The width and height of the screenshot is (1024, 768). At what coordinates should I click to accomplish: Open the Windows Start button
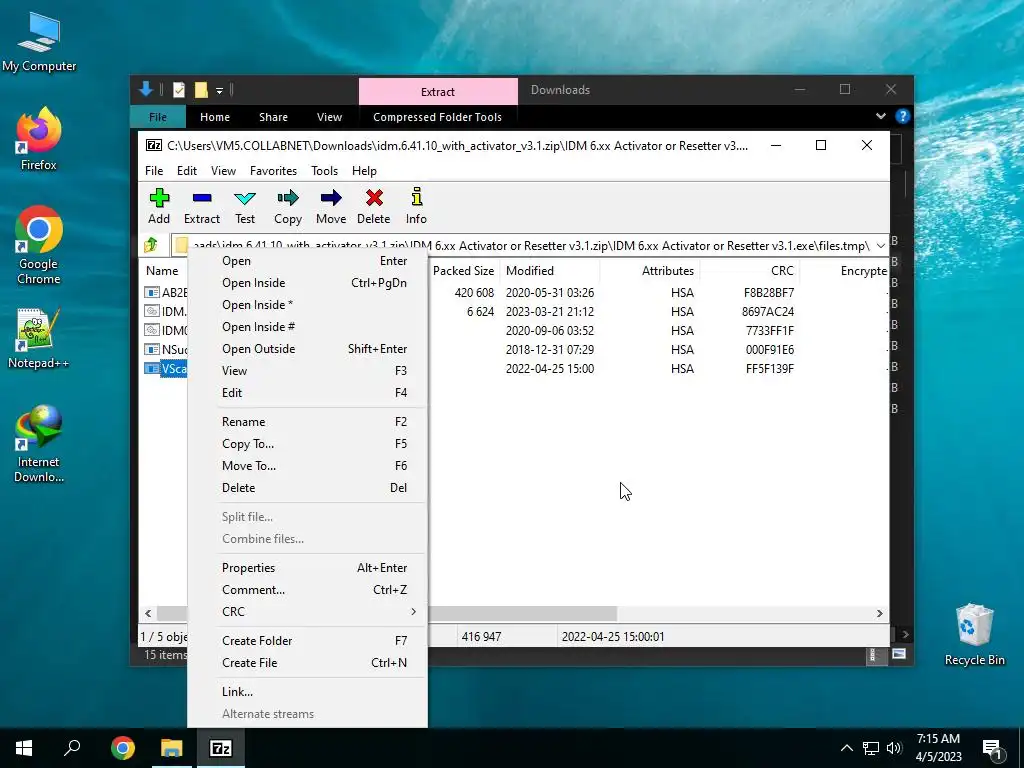[x=24, y=748]
